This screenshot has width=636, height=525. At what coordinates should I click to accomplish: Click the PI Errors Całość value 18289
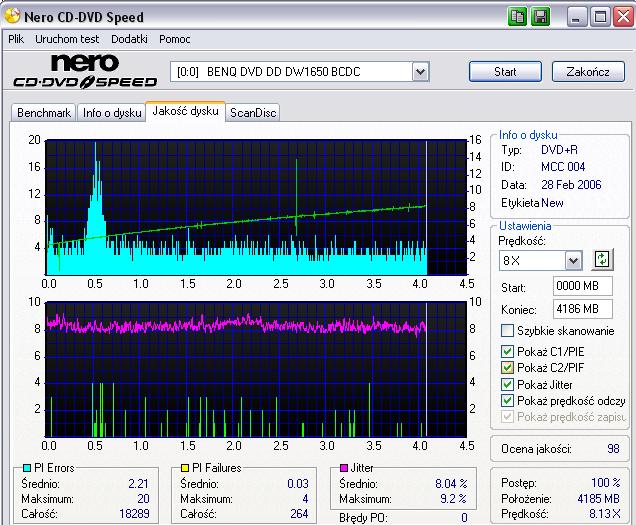point(134,514)
